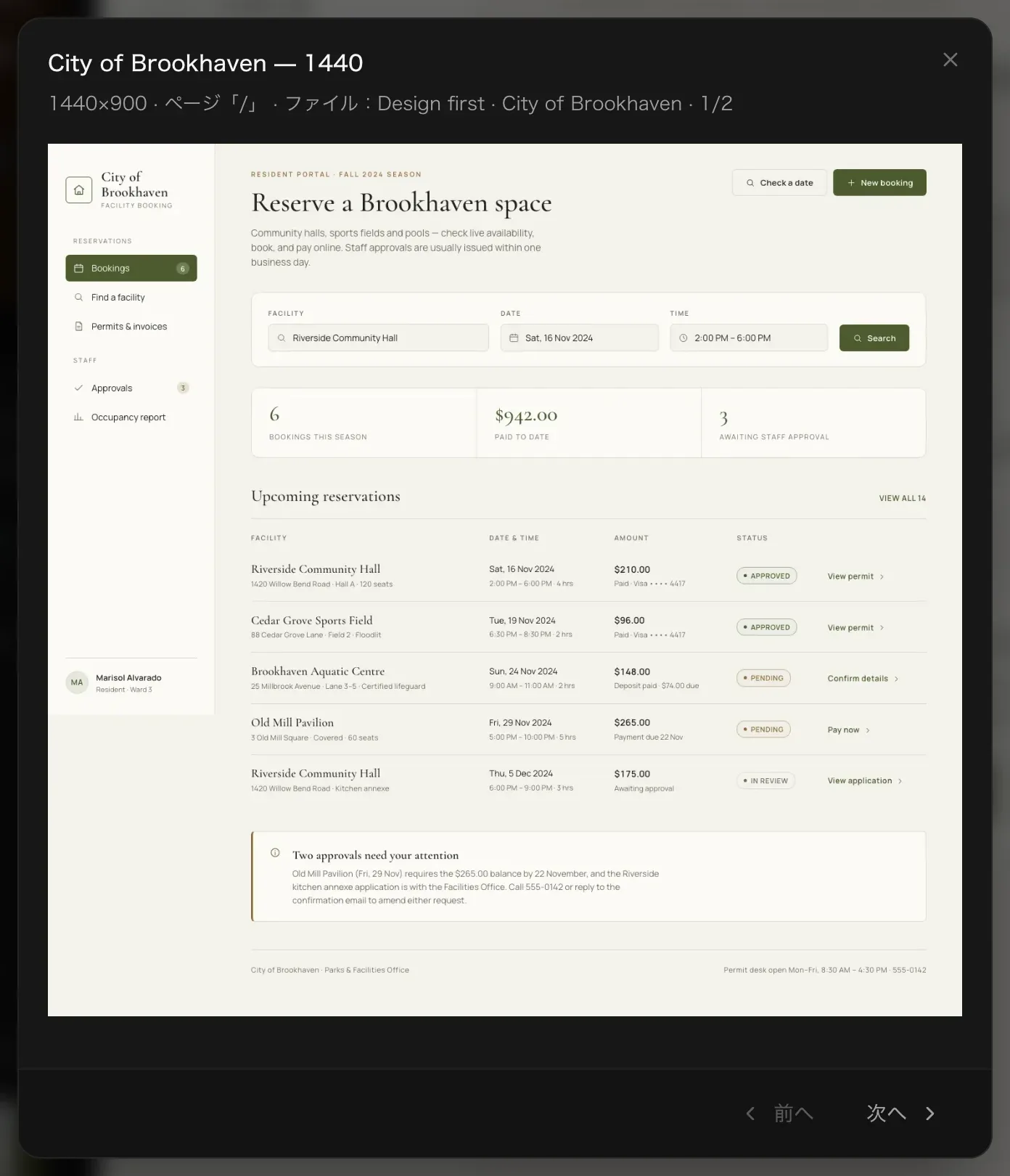
Task: Go to the next preview with the right chevron
Action: pos(930,1114)
